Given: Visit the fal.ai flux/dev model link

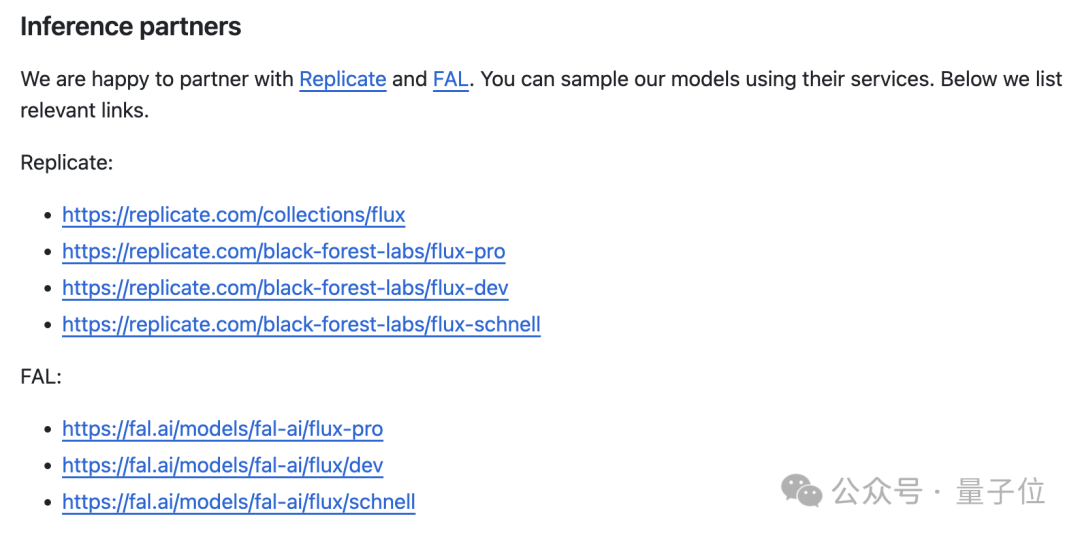Looking at the screenshot, I should (222, 465).
